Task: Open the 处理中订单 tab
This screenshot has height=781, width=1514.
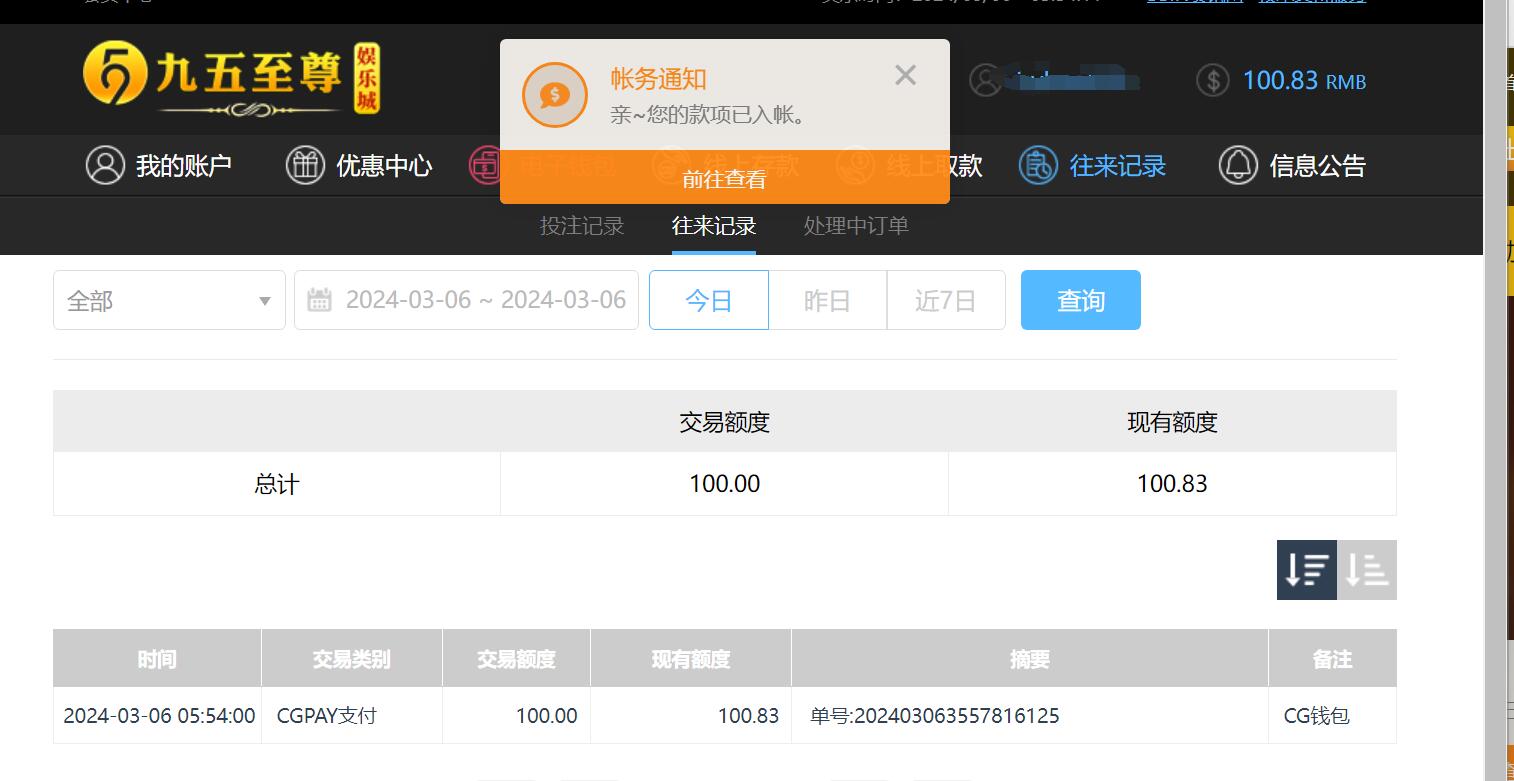Action: tap(856, 226)
